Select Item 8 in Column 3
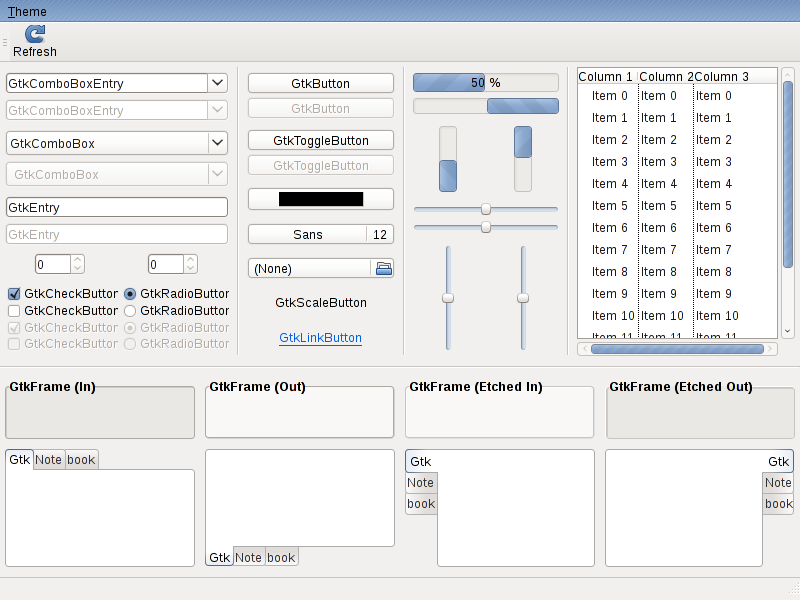 [x=714, y=272]
